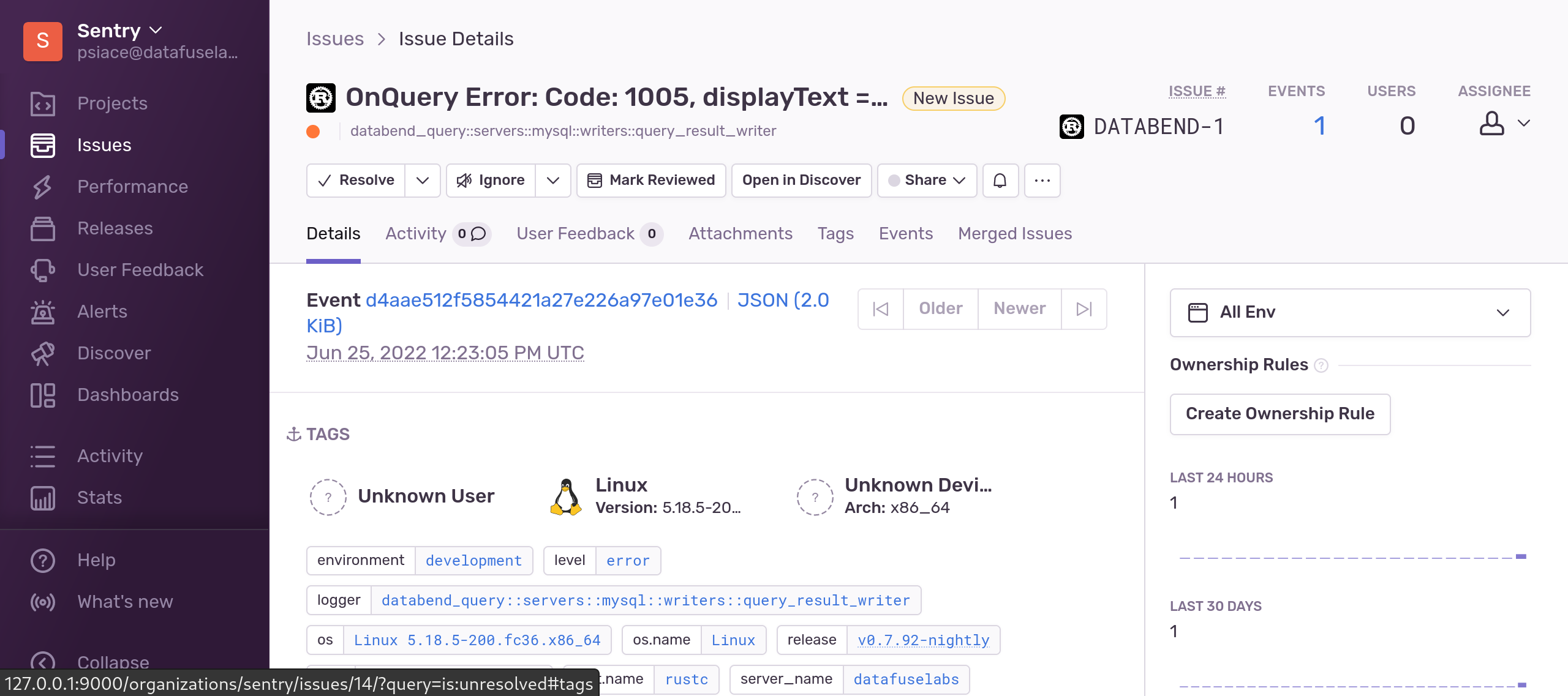Toggle the Share issue switch

pos(894,180)
